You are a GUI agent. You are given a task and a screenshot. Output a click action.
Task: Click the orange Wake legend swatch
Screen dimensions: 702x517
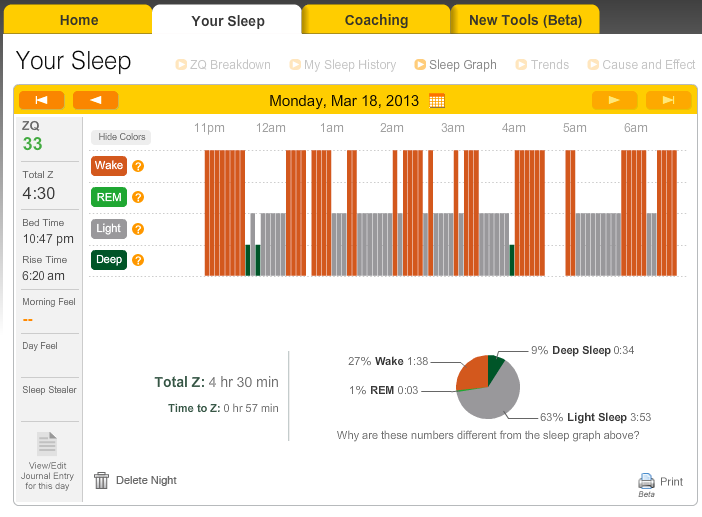point(109,166)
